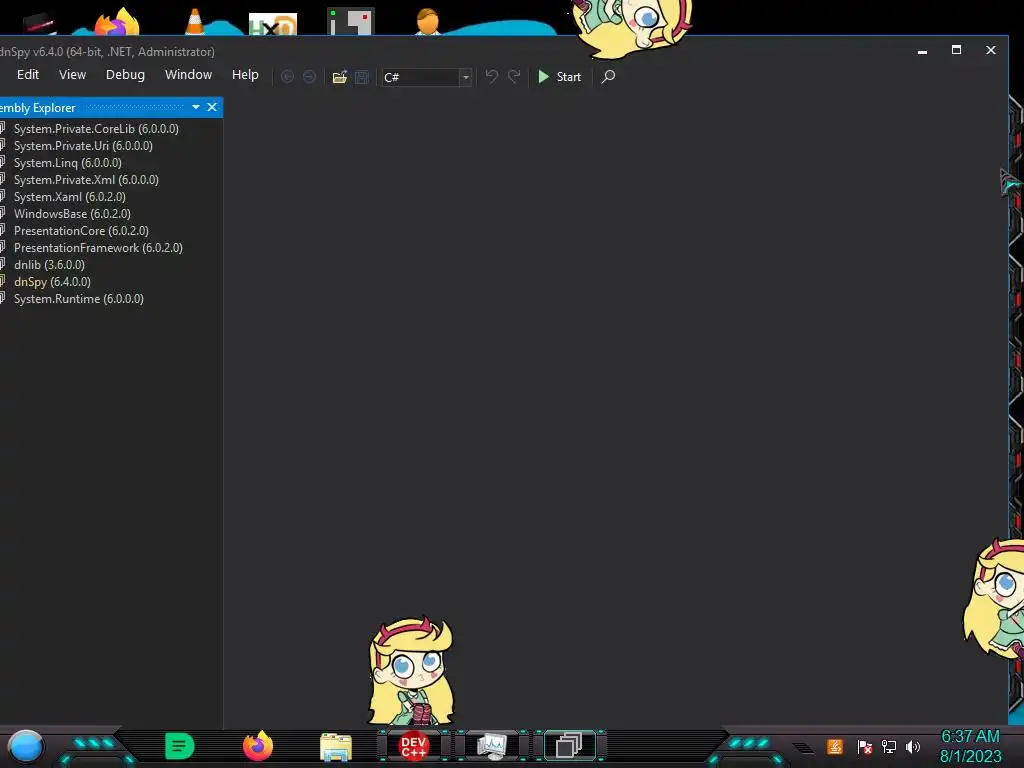Click the HxD desktop icon
Viewport: 1024px width, 768px height.
(273, 24)
